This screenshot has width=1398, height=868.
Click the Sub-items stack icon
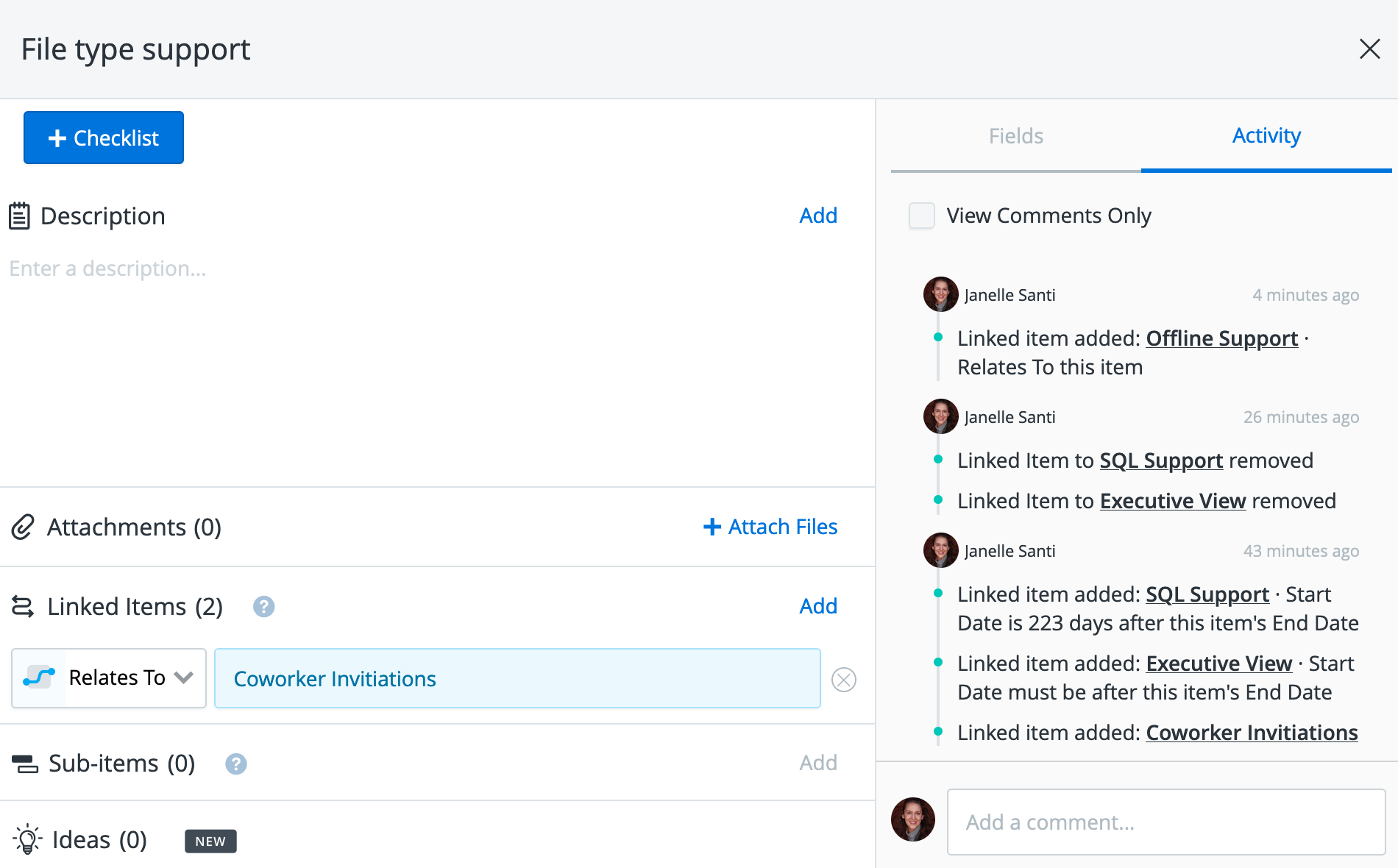coord(25,764)
